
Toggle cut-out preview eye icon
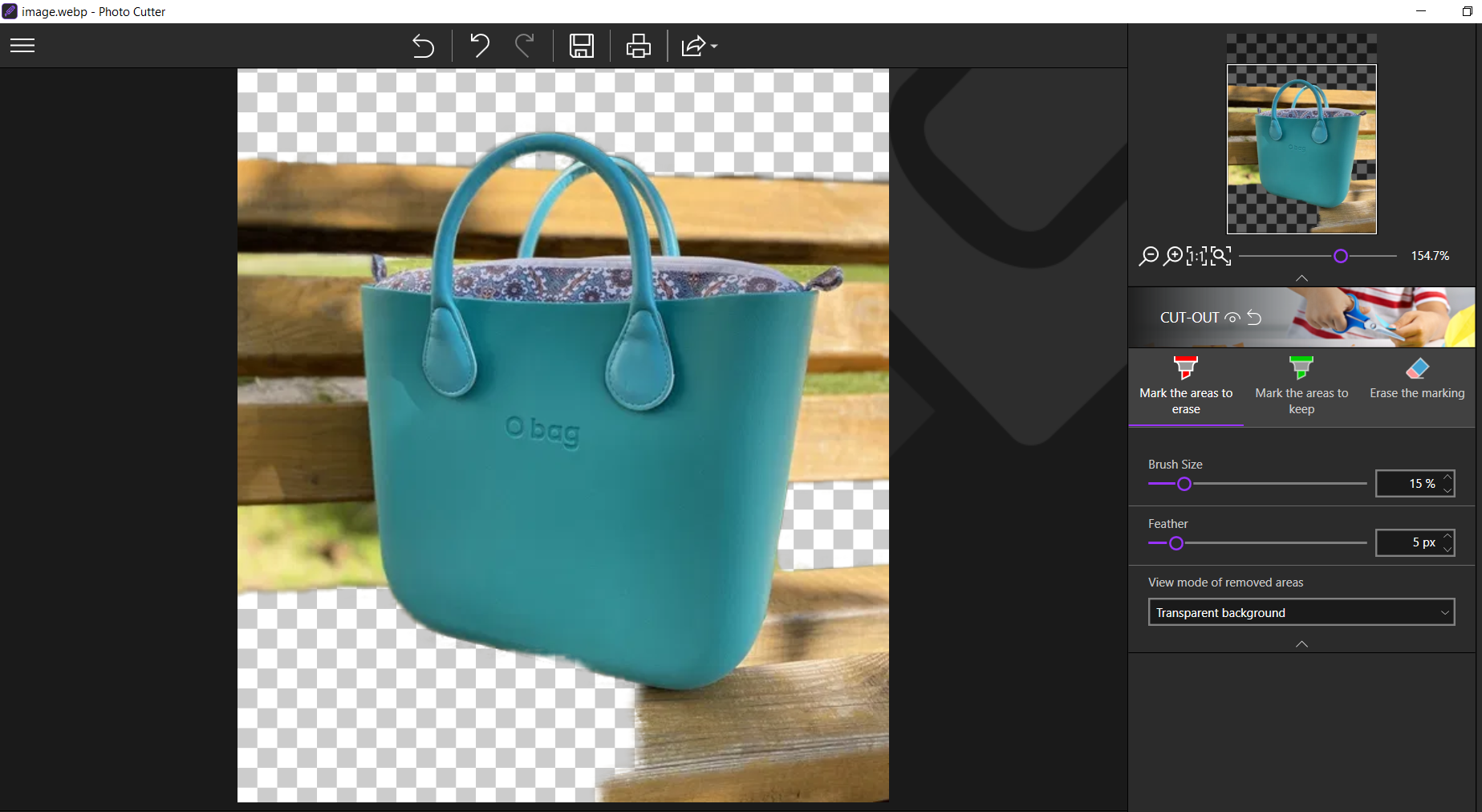pos(1232,318)
